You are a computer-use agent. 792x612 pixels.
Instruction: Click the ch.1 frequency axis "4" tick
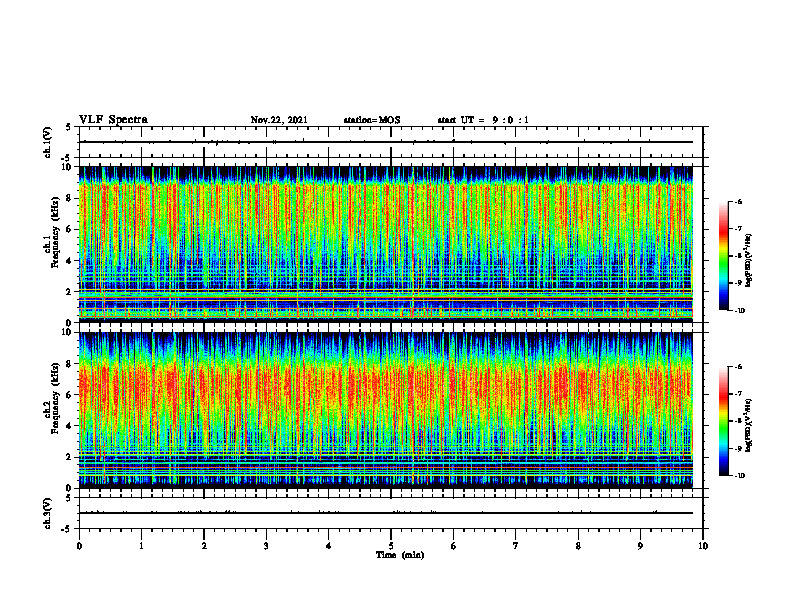click(x=70, y=261)
